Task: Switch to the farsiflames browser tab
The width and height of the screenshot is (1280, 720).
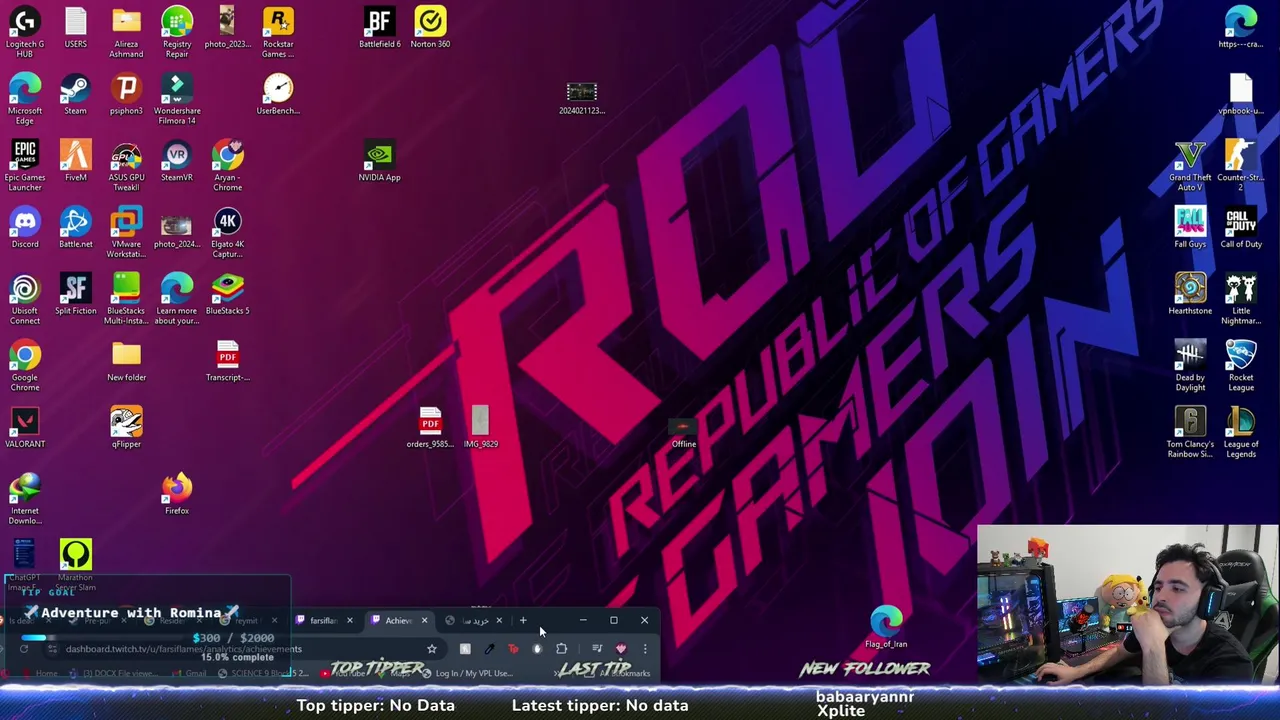Action: [324, 620]
